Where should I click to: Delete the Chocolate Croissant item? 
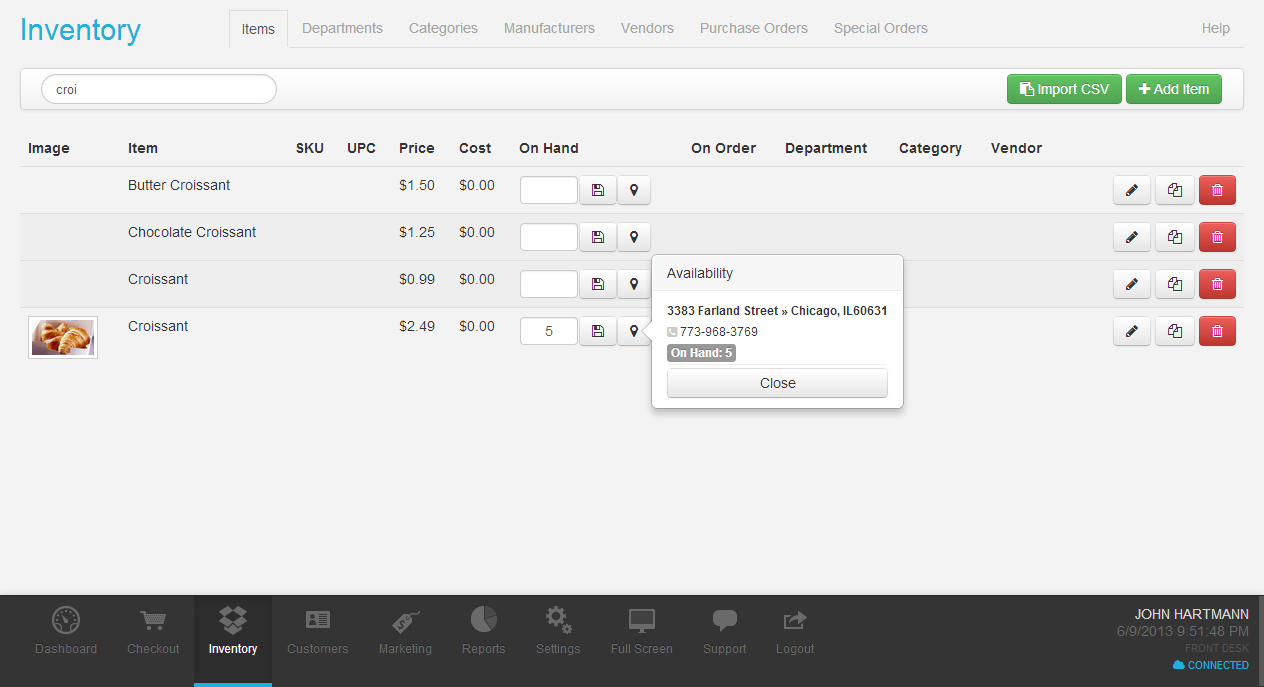(1217, 237)
